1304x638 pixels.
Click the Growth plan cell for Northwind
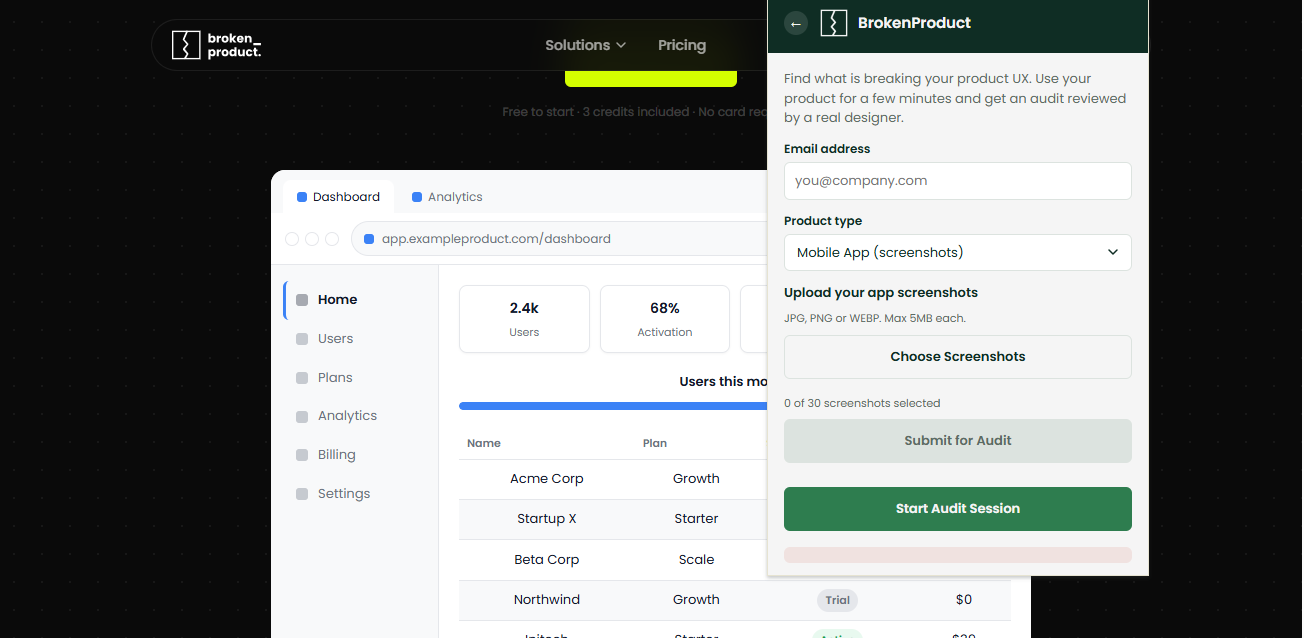tap(696, 600)
